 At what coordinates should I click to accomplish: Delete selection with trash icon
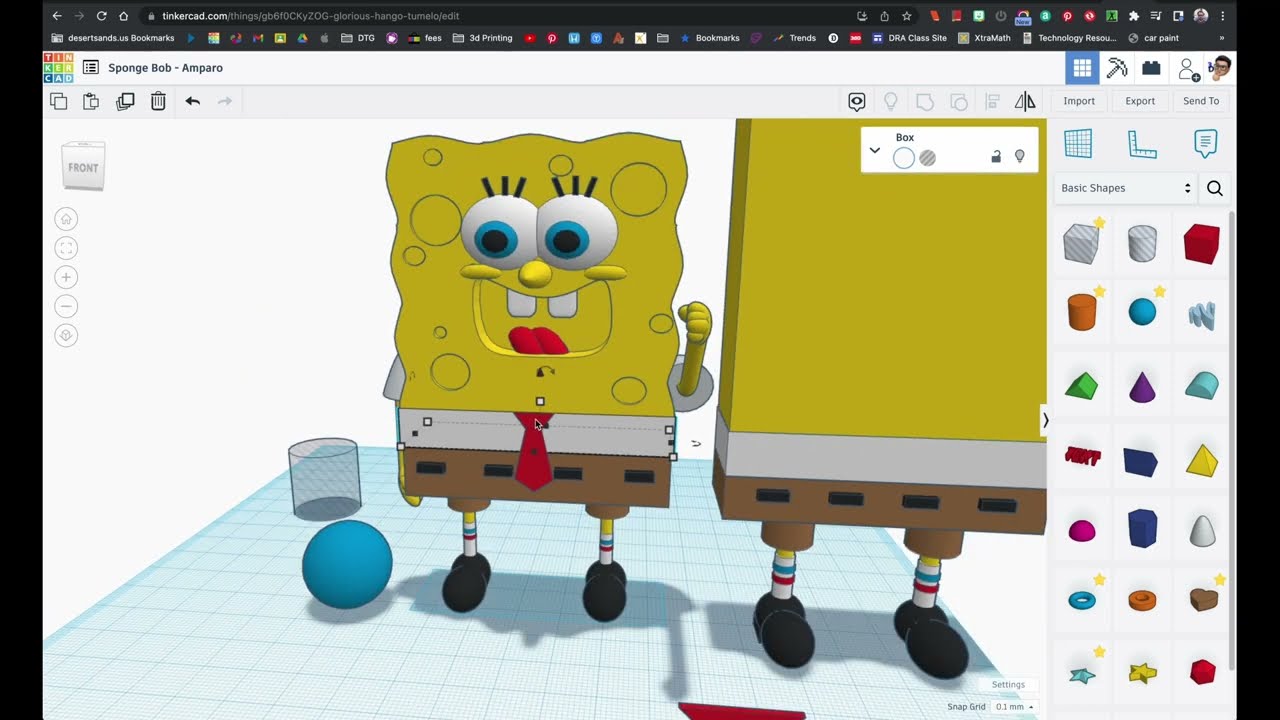(158, 101)
